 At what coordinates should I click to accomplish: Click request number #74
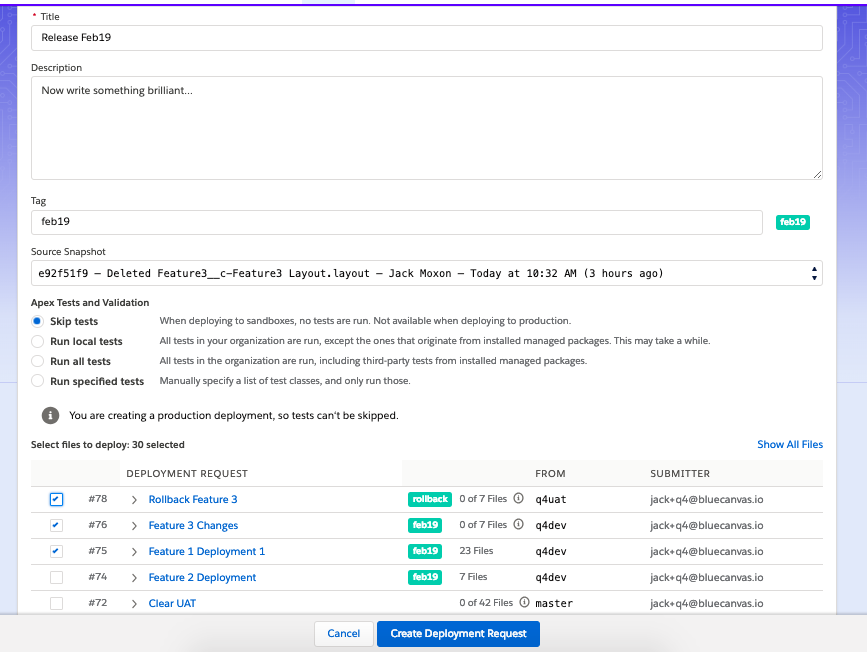click(x=98, y=577)
